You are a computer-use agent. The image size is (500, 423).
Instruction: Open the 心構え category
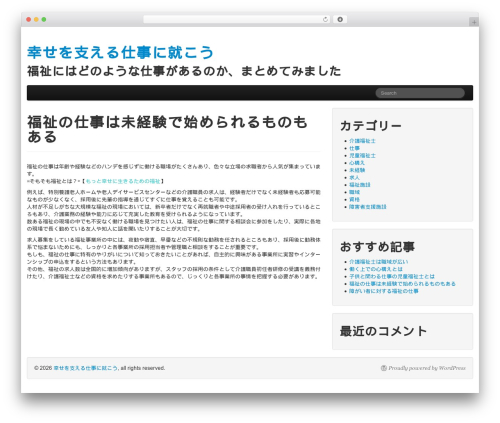pyautogui.click(x=357, y=163)
